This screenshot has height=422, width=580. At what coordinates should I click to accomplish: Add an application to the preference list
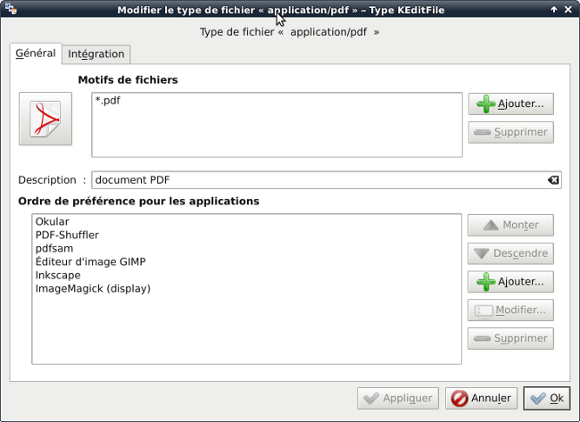510,282
